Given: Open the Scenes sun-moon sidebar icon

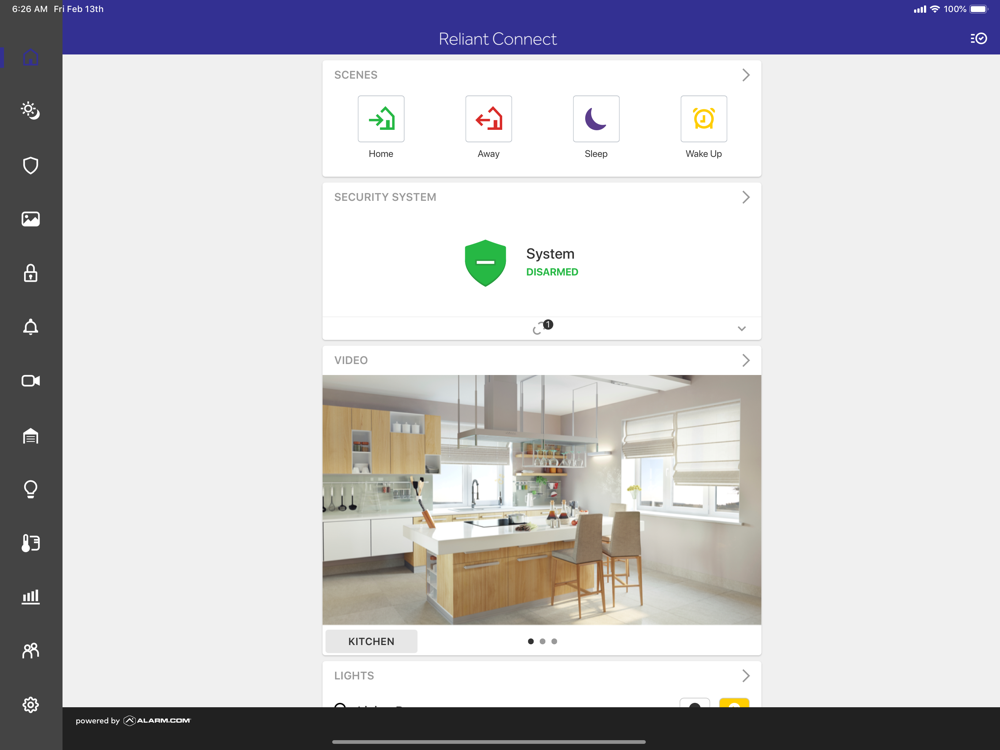Looking at the screenshot, I should (x=31, y=110).
